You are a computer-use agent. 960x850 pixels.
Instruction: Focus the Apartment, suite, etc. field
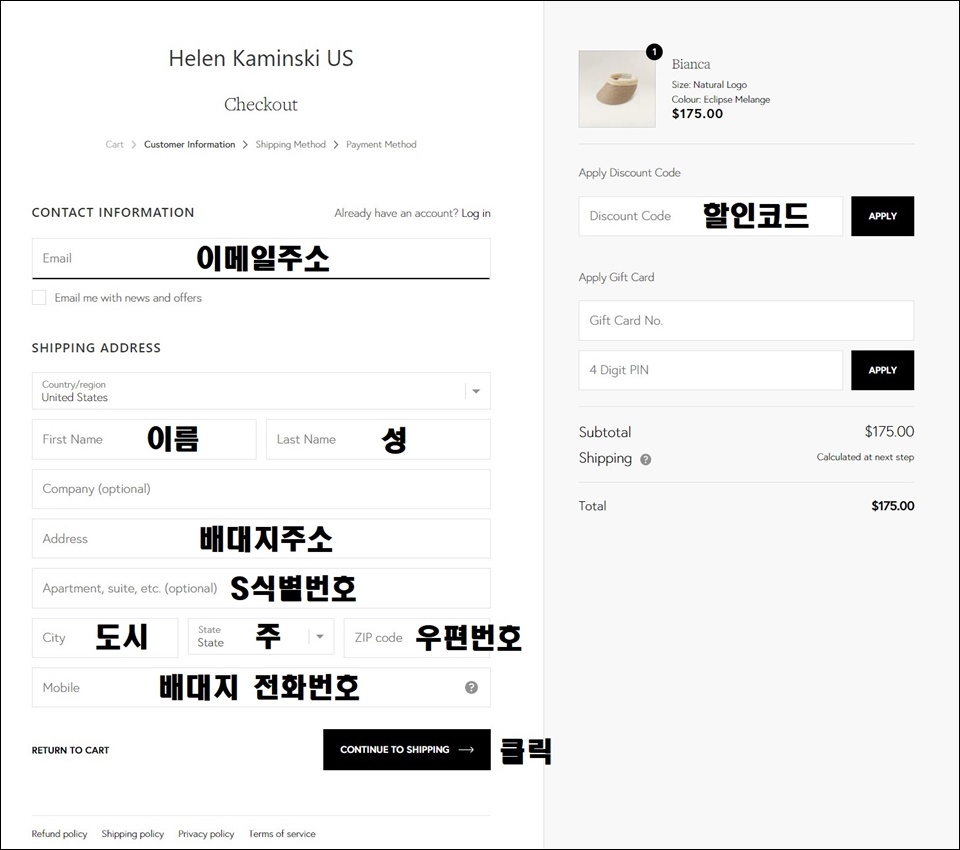click(261, 588)
